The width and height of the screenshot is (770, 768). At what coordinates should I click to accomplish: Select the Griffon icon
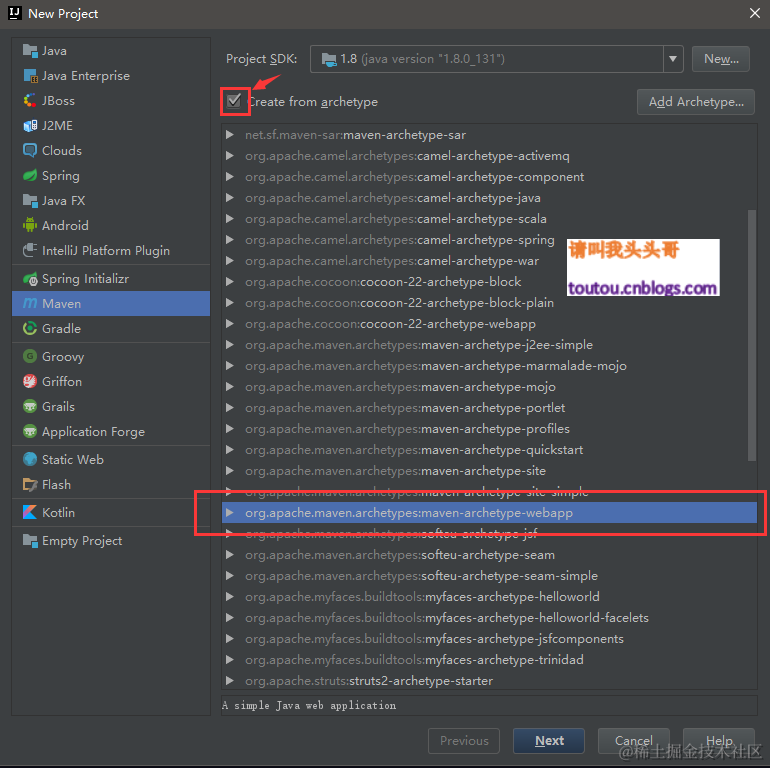tap(30, 382)
